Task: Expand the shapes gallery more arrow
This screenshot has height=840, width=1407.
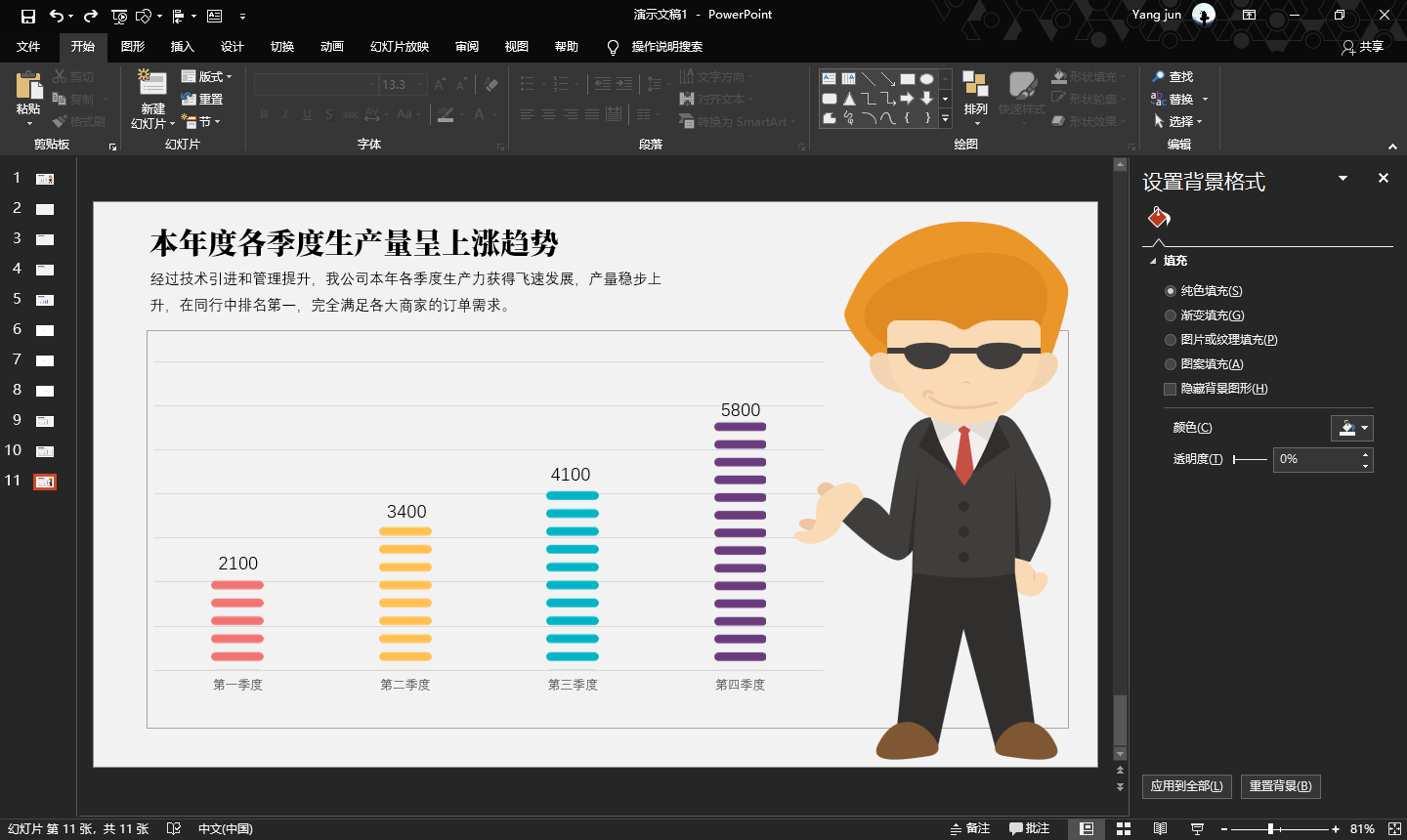Action: [945, 118]
